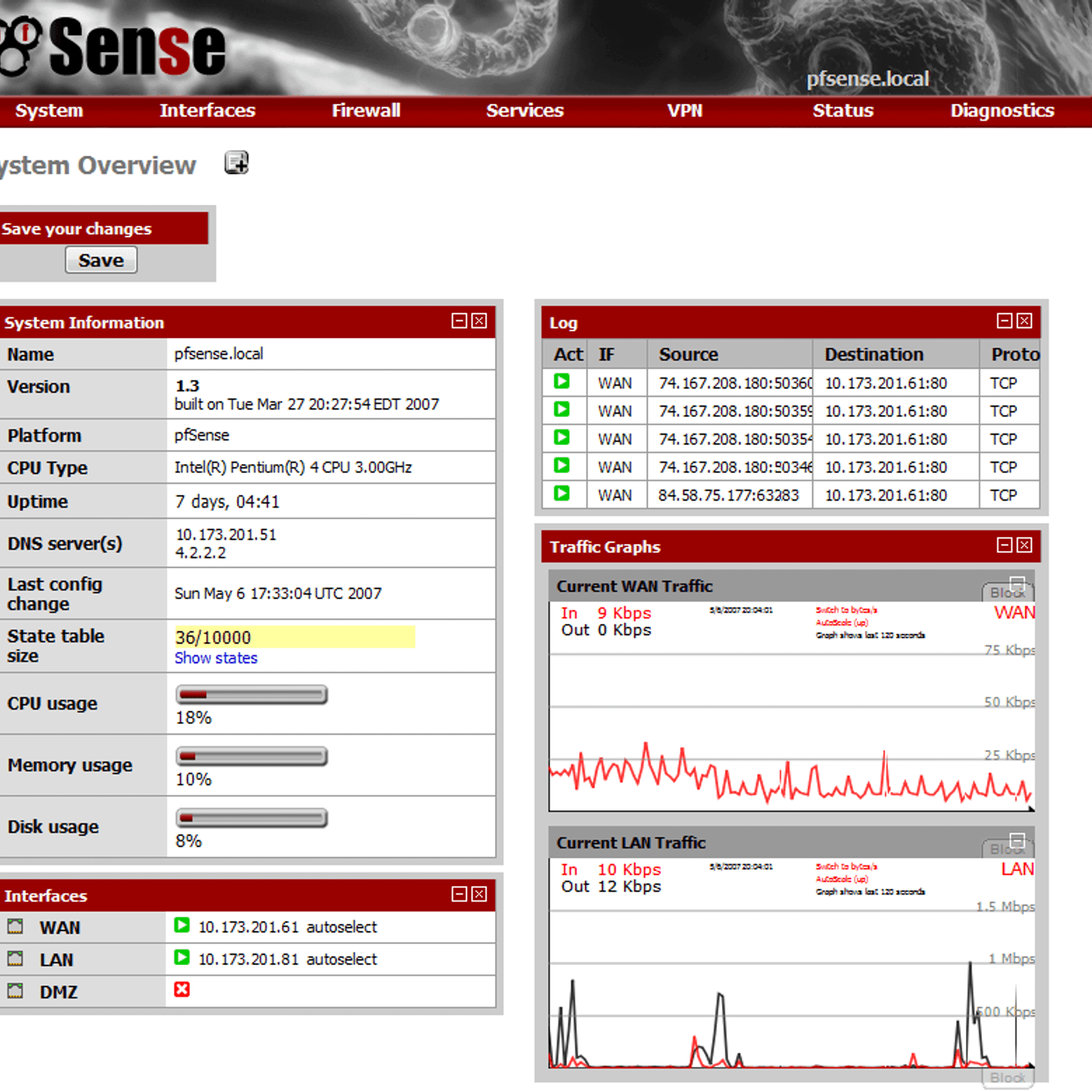Close the Traffic Graphs panel
The width and height of the screenshot is (1092, 1092).
point(1024,545)
